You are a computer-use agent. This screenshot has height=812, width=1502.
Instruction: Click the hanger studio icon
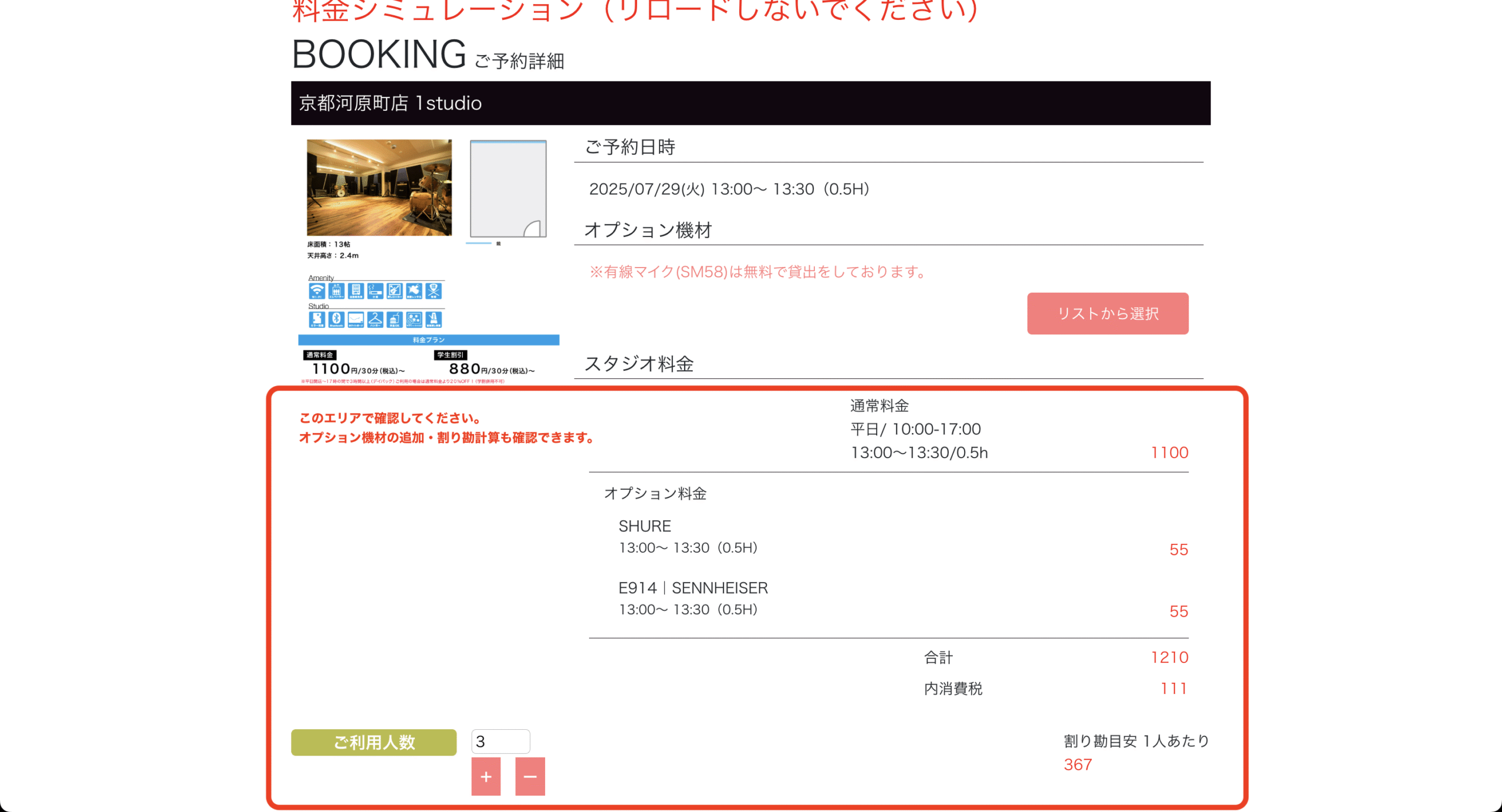pos(375,320)
